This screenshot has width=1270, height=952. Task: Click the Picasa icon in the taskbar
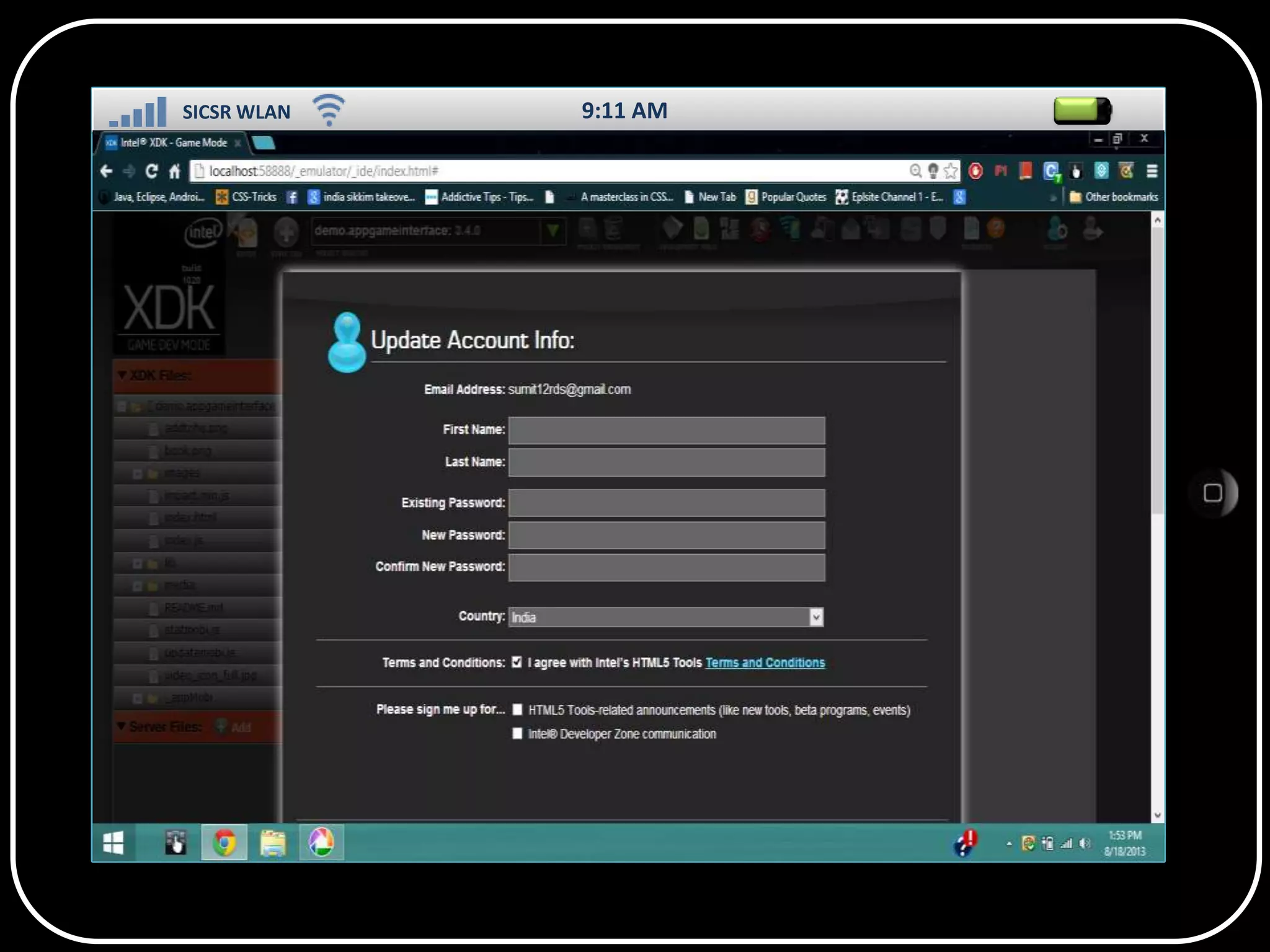[x=321, y=843]
